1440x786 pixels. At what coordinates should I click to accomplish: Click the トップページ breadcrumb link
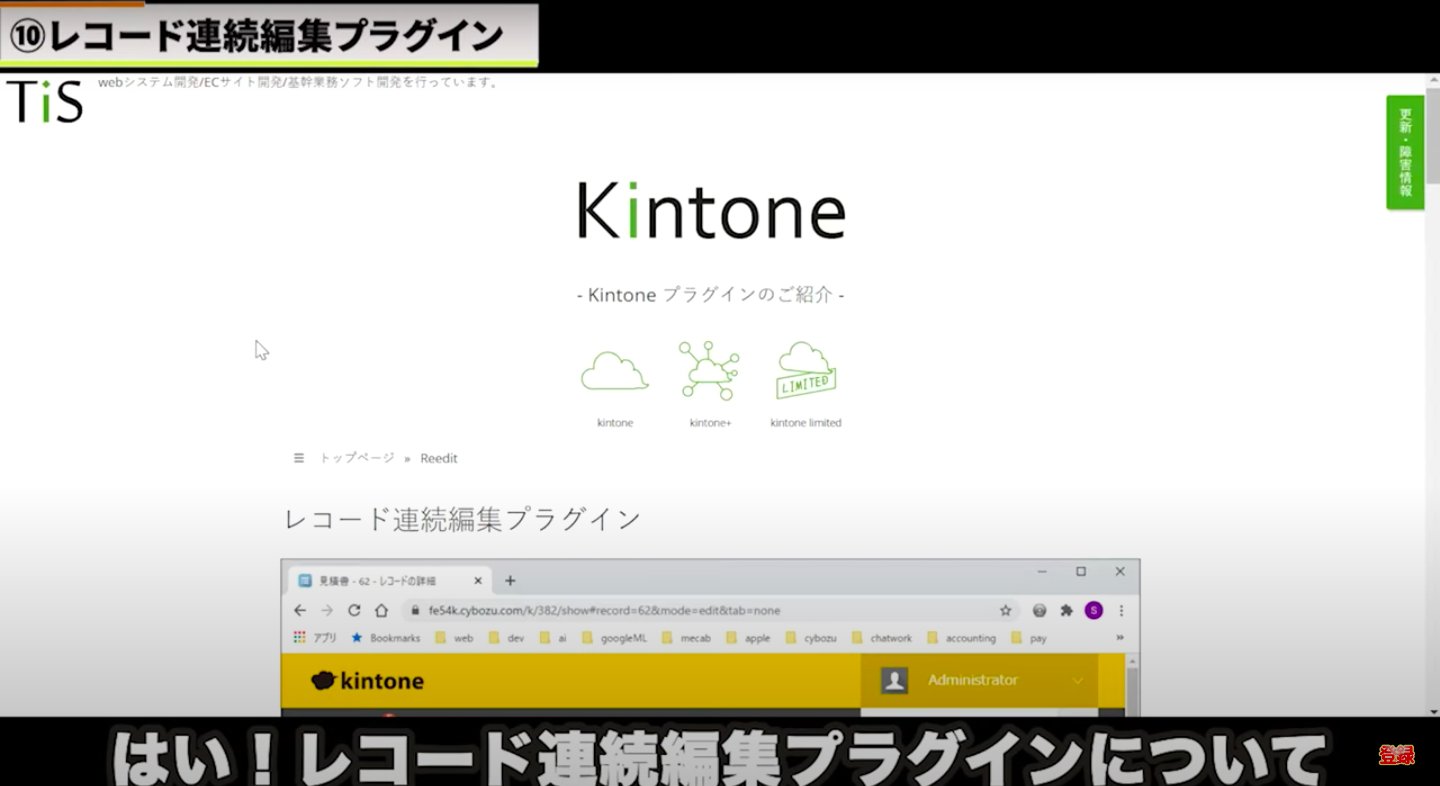pos(357,458)
